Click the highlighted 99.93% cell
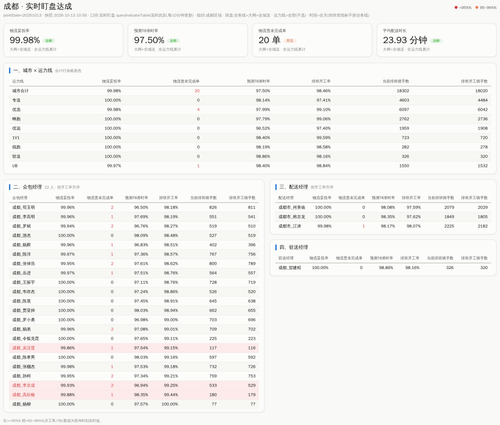This screenshot has width=500, height=425. pos(68,385)
